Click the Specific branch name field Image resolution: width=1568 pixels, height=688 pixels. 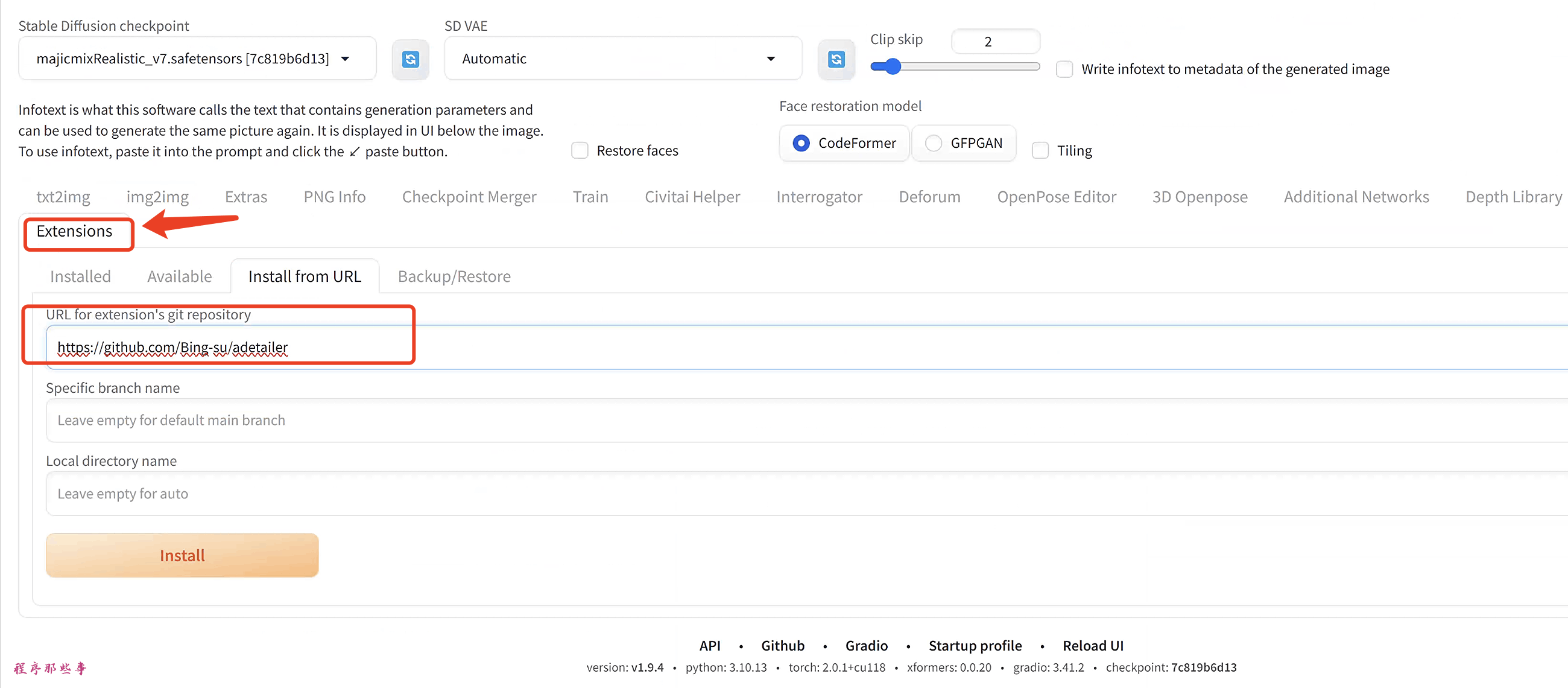791,421
